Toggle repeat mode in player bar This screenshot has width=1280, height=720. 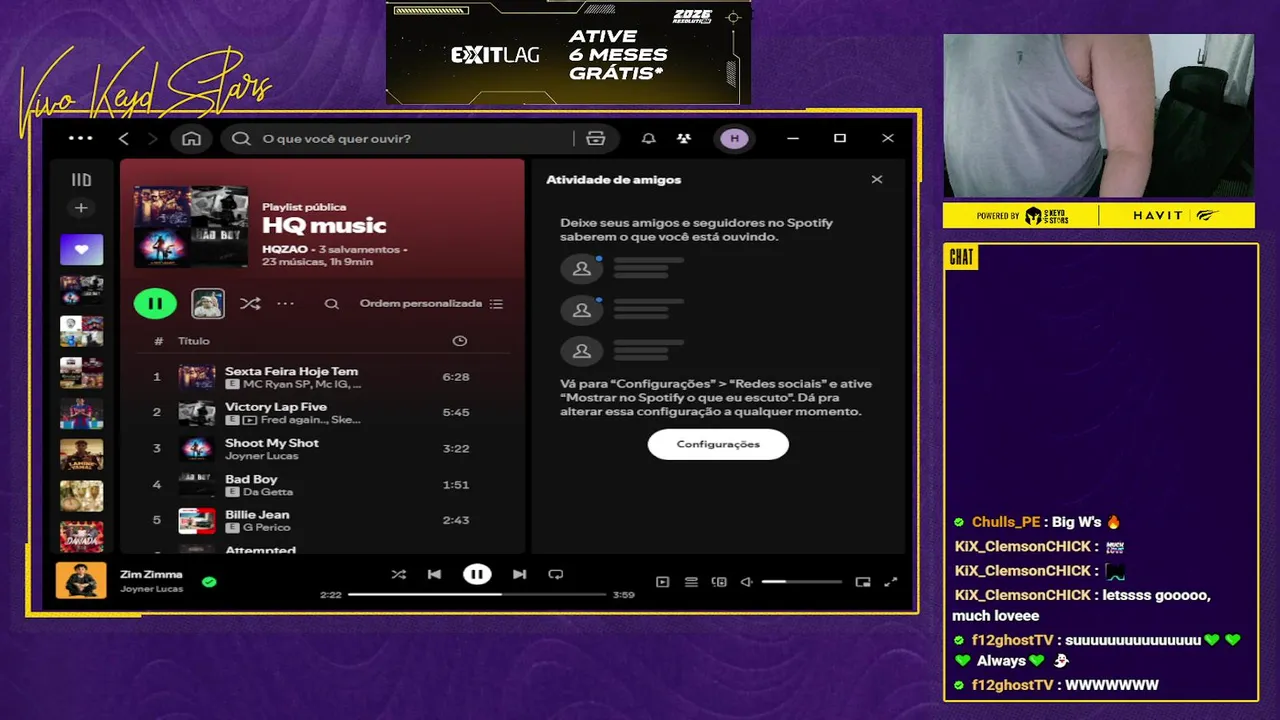556,574
